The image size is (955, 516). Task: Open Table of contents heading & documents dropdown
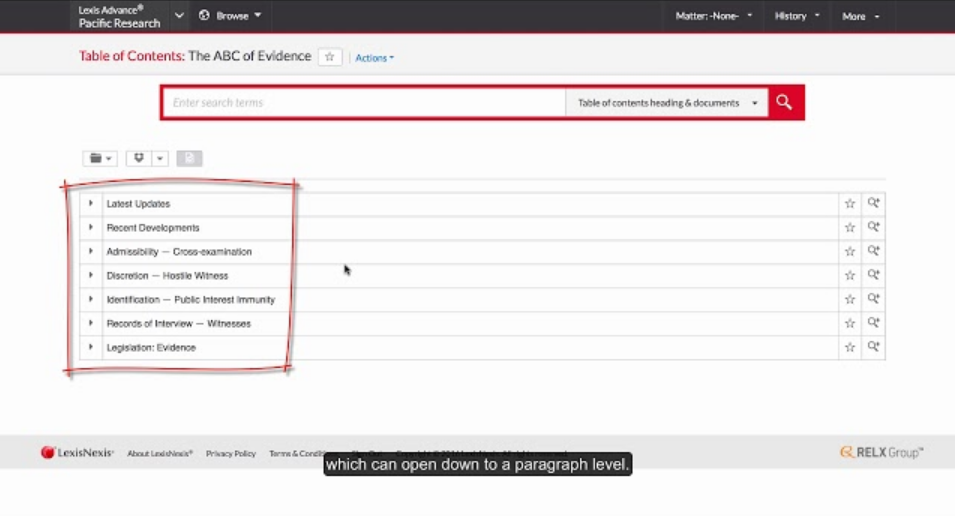coord(667,103)
